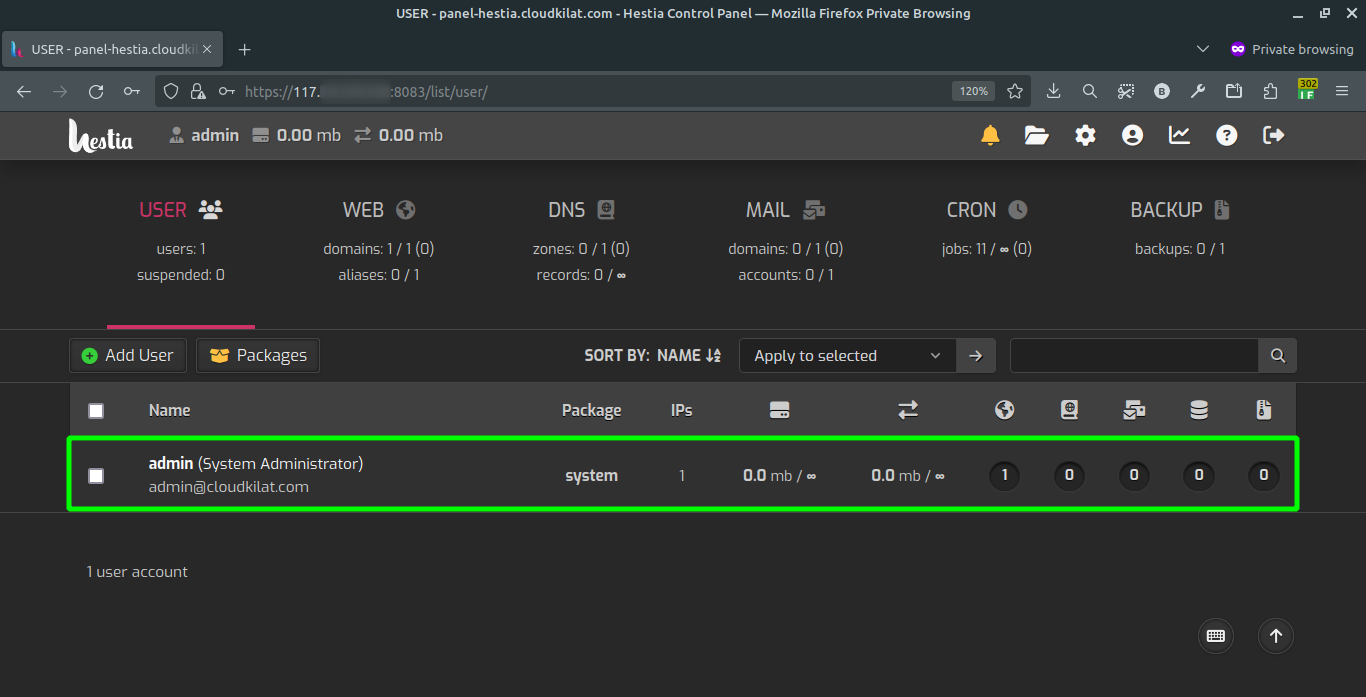Show keyboard shortcuts icon
Viewport: 1366px width, 697px height.
pyautogui.click(x=1216, y=635)
